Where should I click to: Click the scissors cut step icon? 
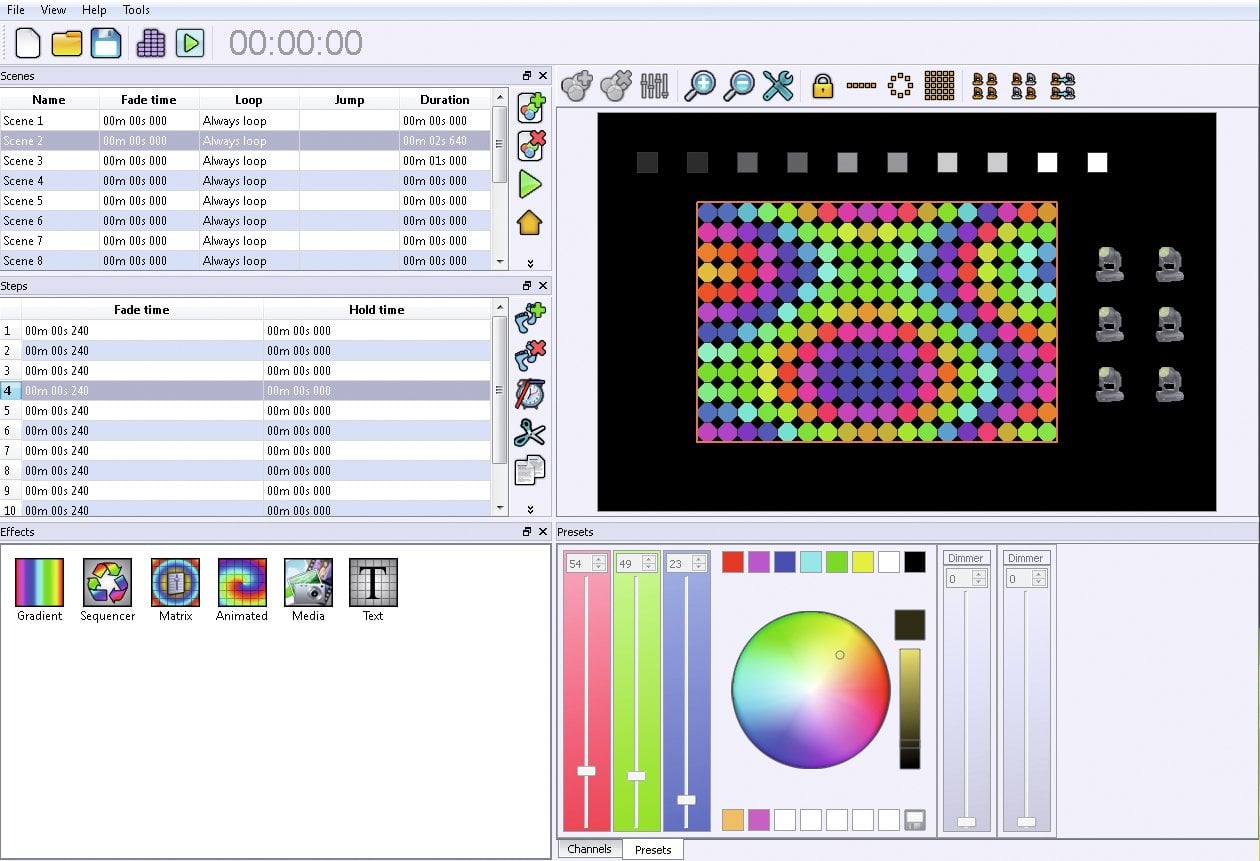click(530, 433)
